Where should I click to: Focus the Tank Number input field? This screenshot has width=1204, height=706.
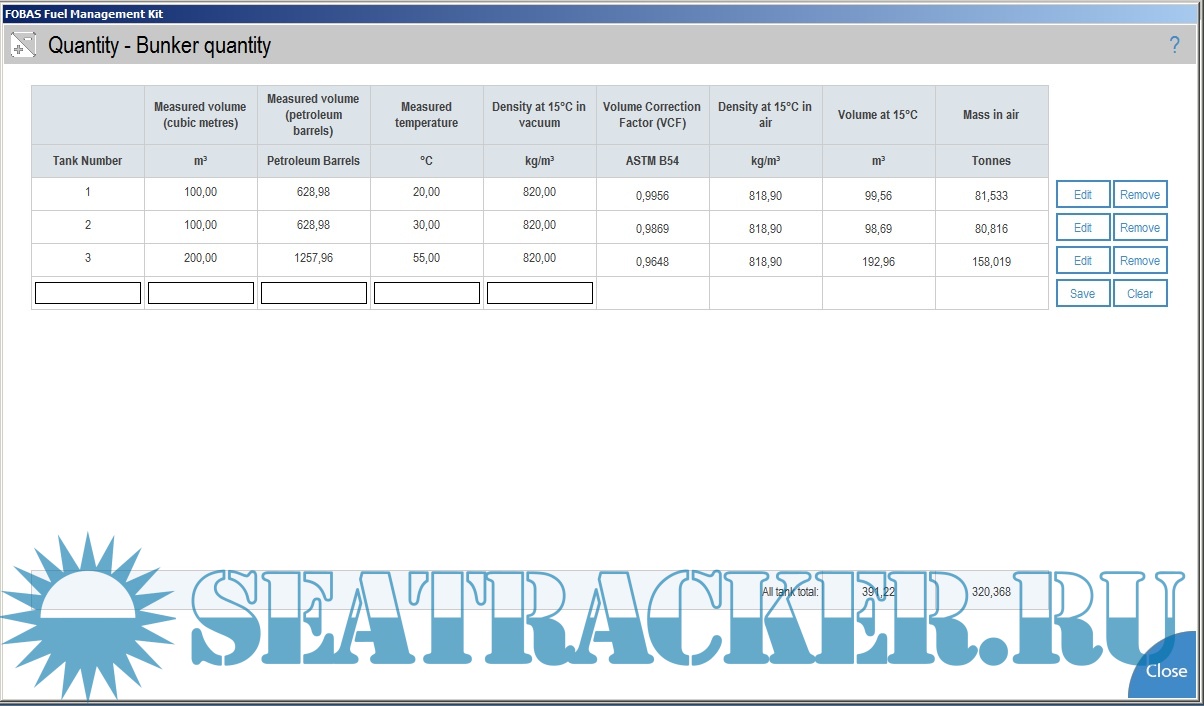click(88, 293)
